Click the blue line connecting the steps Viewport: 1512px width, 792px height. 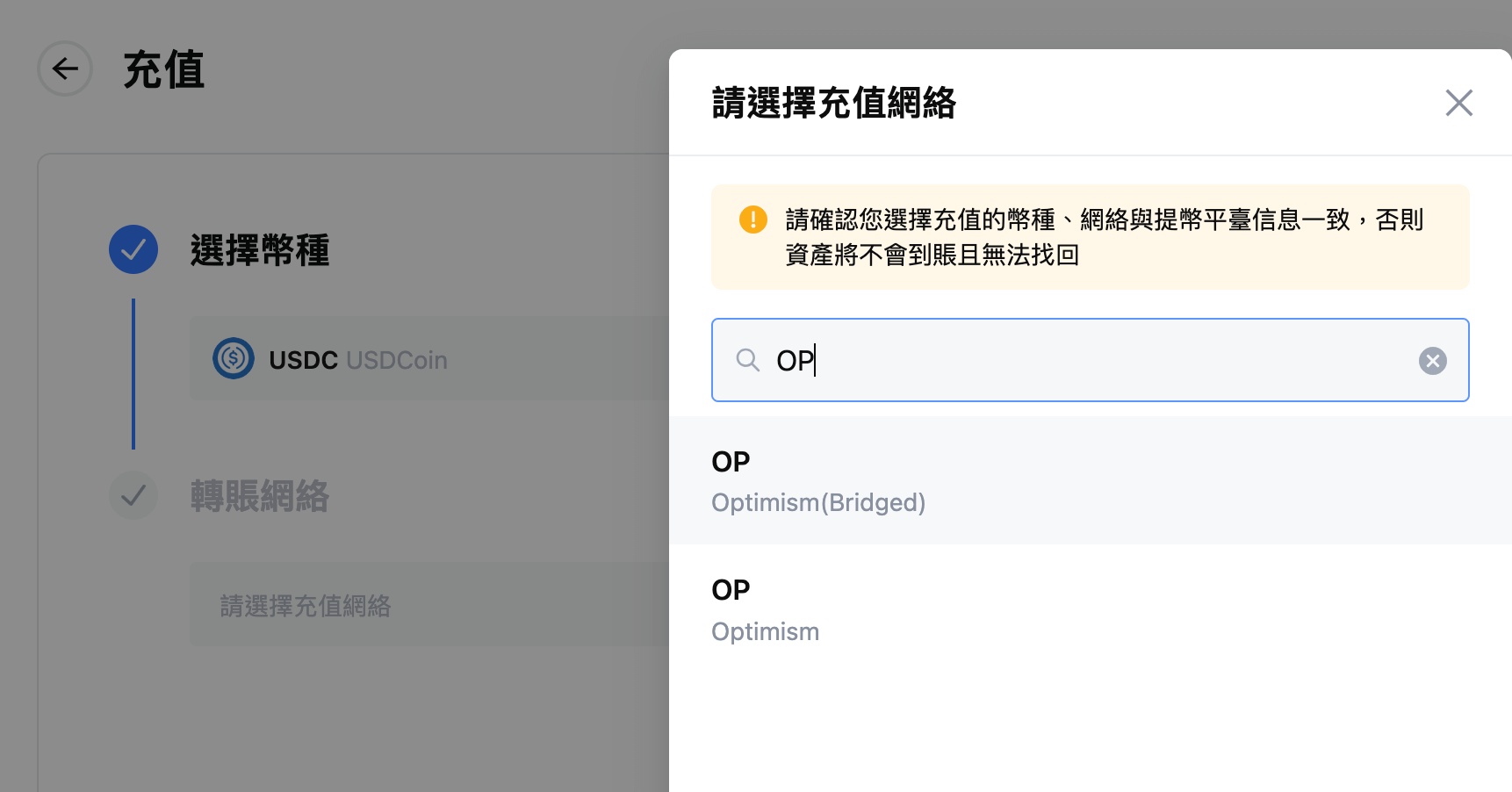[133, 374]
